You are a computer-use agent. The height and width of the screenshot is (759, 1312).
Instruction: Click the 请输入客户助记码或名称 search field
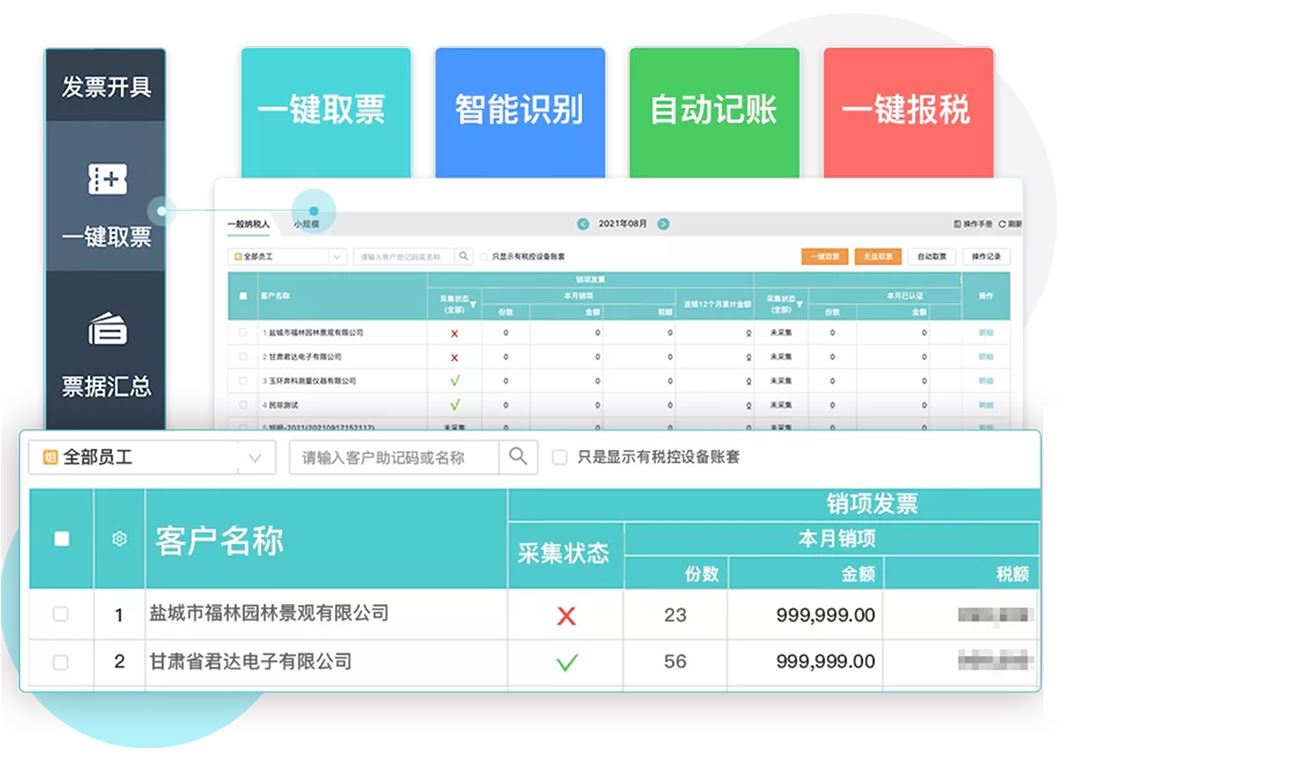coord(394,458)
